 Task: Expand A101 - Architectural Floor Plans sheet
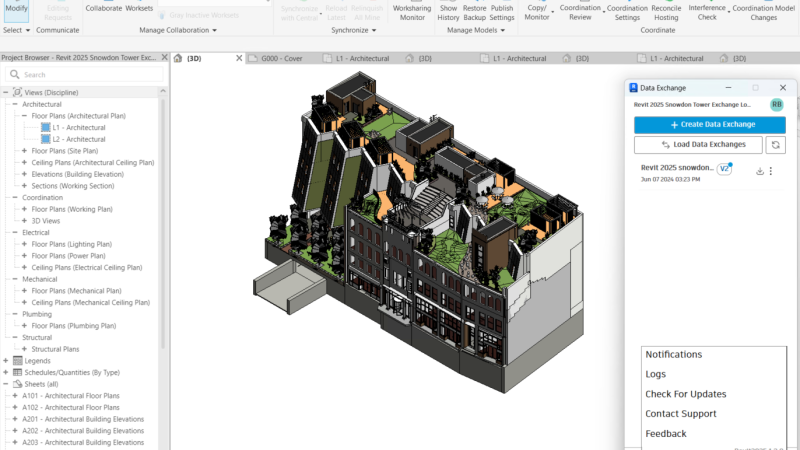15,396
